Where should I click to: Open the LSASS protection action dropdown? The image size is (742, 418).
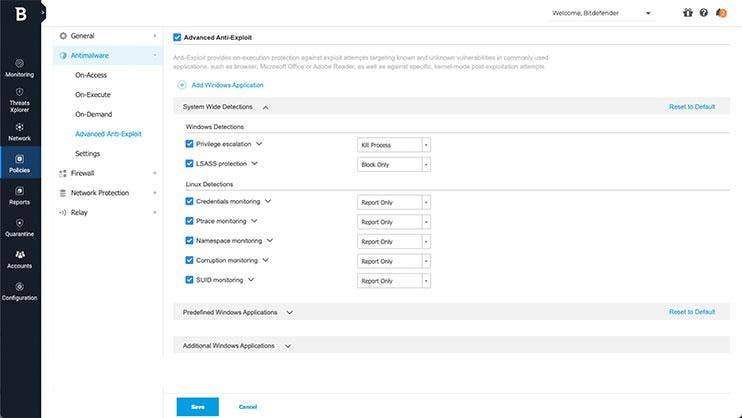tap(394, 164)
